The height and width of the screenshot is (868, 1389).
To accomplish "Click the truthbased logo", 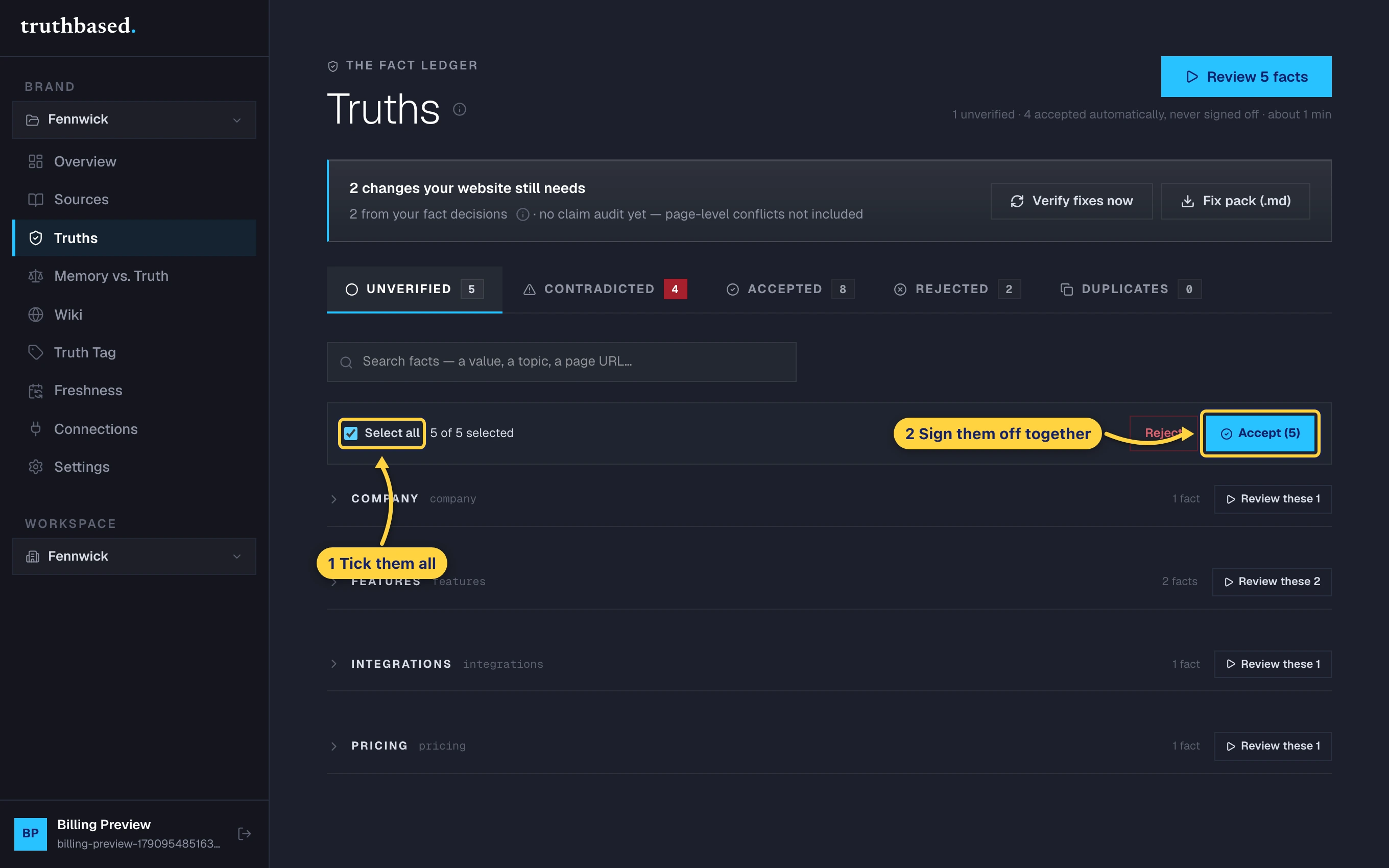I will pyautogui.click(x=78, y=26).
